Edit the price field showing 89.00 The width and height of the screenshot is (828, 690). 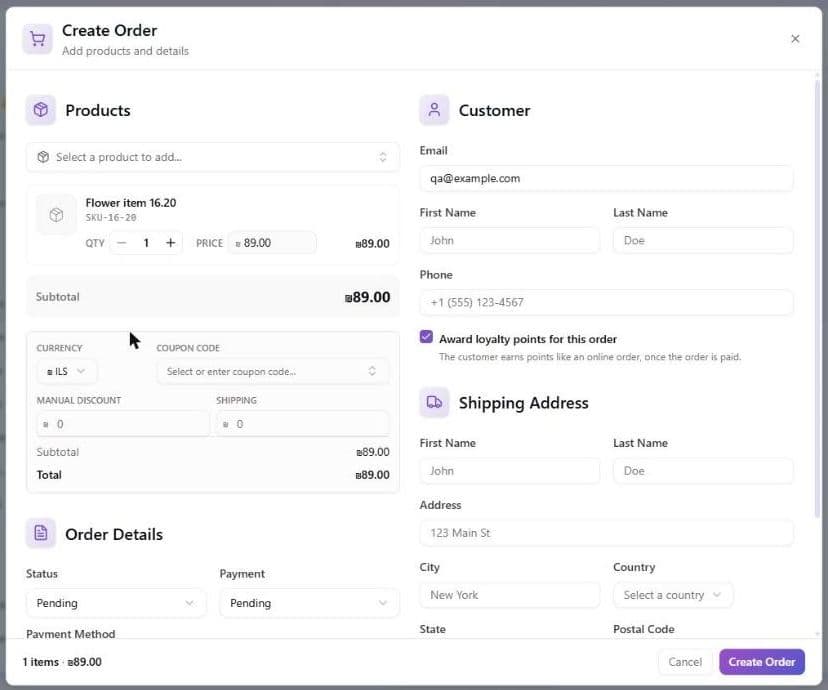272,243
